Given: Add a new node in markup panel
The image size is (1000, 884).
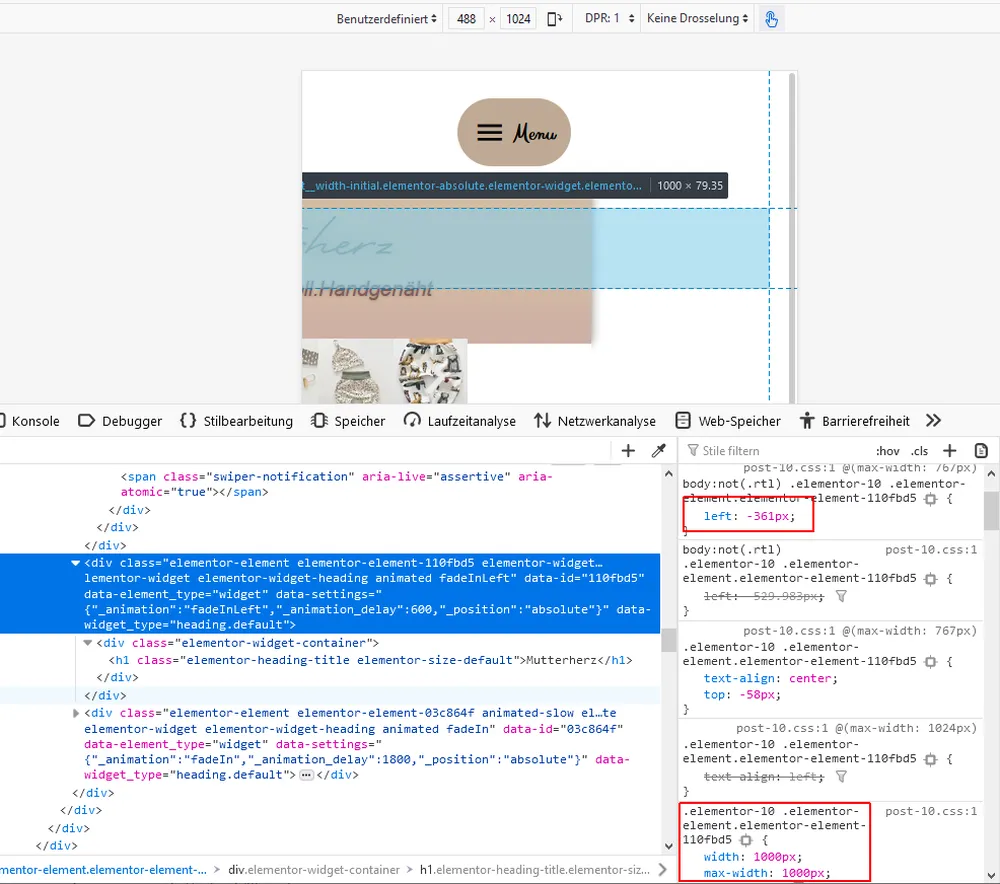Looking at the screenshot, I should 628,451.
